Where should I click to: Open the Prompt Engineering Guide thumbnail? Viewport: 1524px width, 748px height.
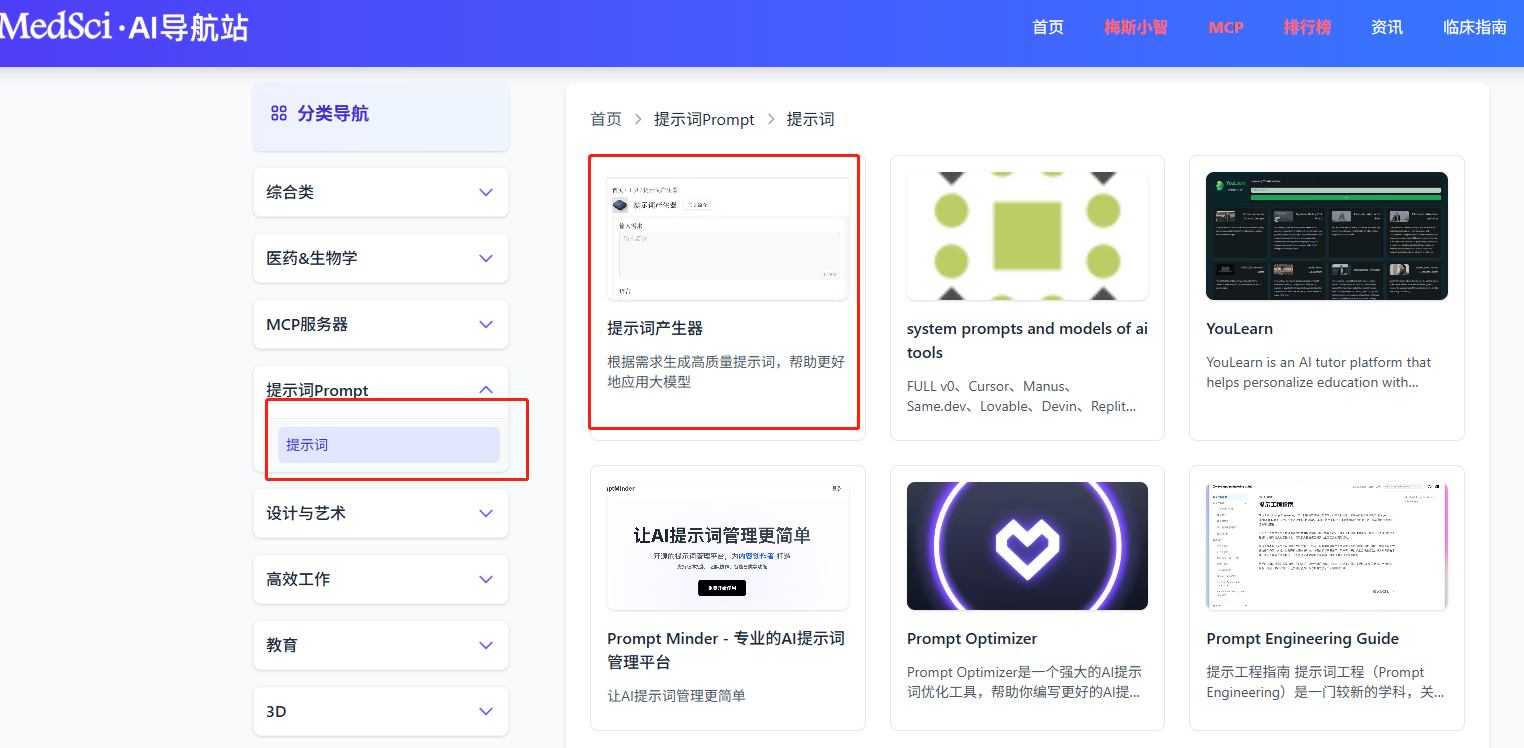[x=1327, y=546]
